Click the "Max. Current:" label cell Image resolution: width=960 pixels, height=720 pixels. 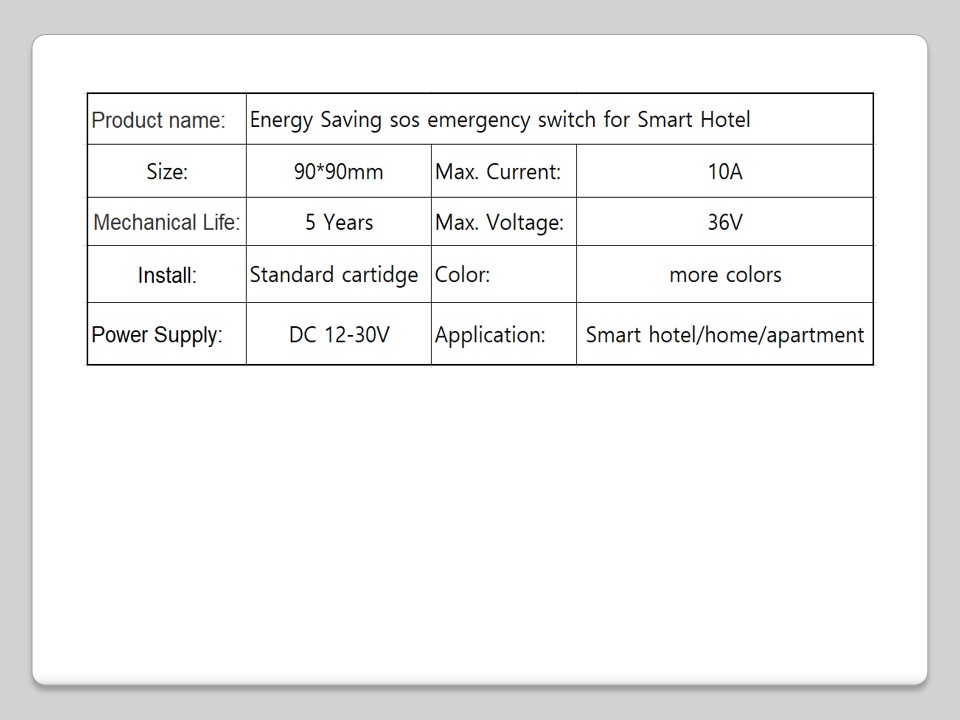click(x=498, y=172)
